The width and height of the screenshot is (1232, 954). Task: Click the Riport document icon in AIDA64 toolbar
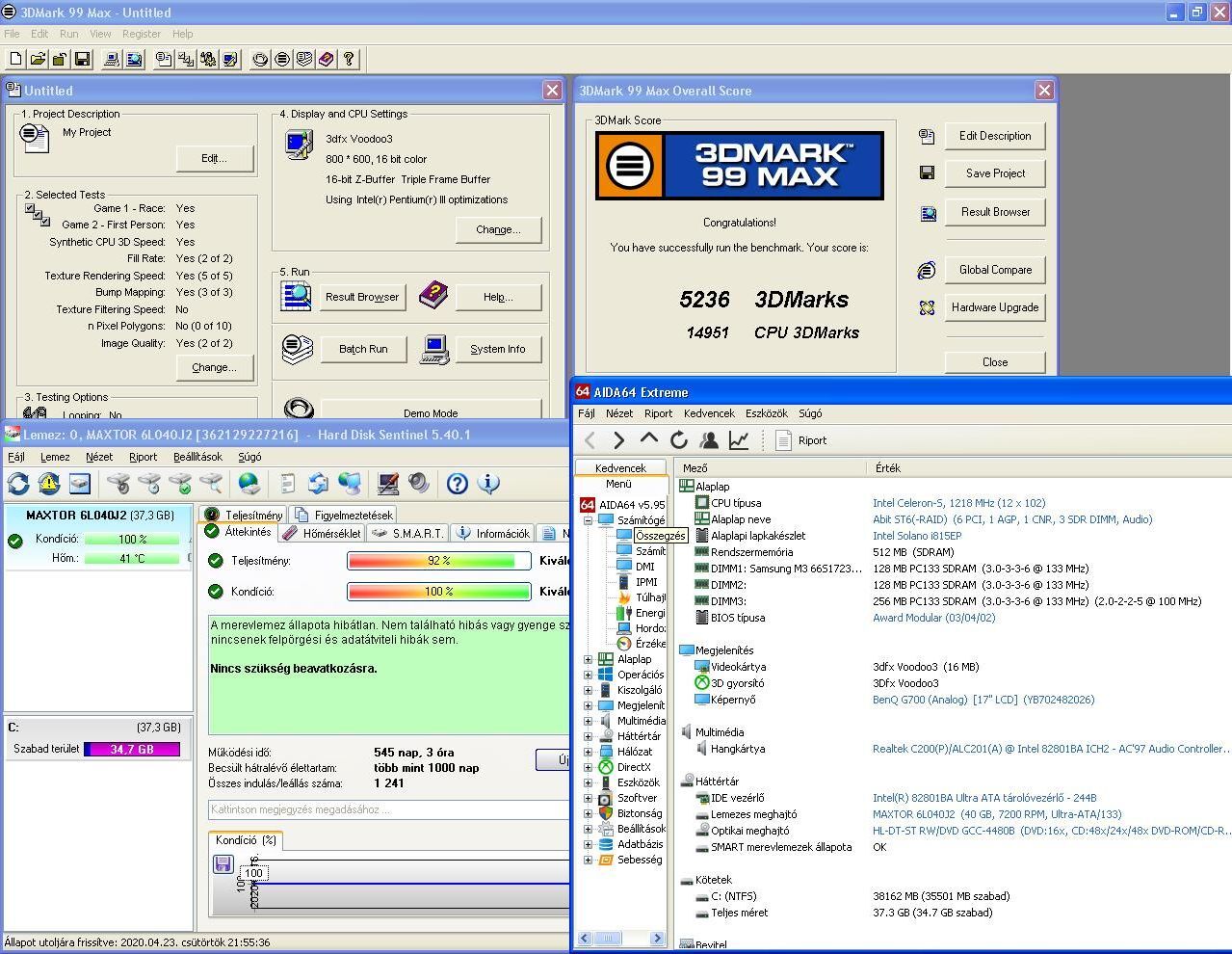pos(783,440)
